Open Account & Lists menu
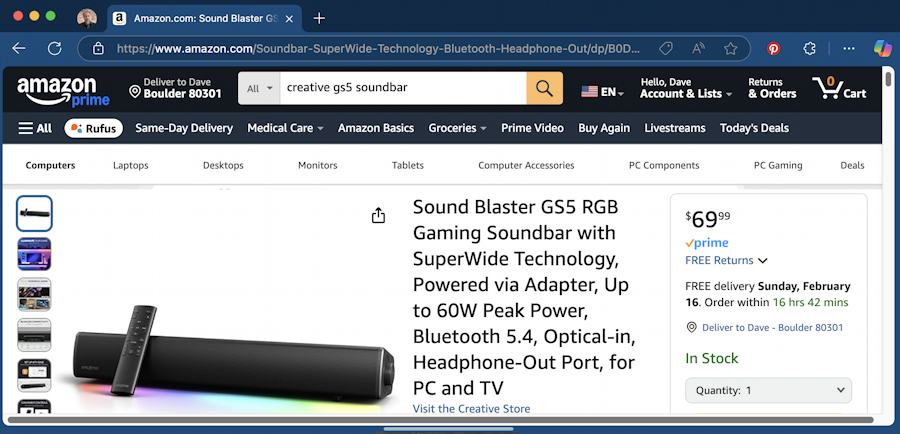 pos(686,88)
